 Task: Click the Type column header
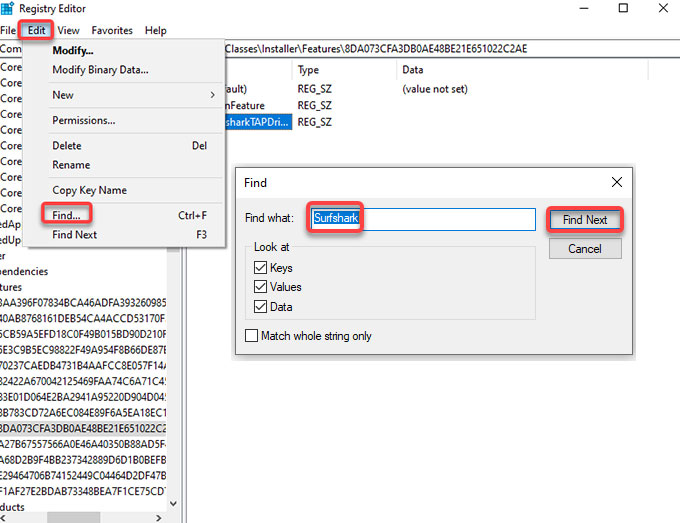(345, 70)
